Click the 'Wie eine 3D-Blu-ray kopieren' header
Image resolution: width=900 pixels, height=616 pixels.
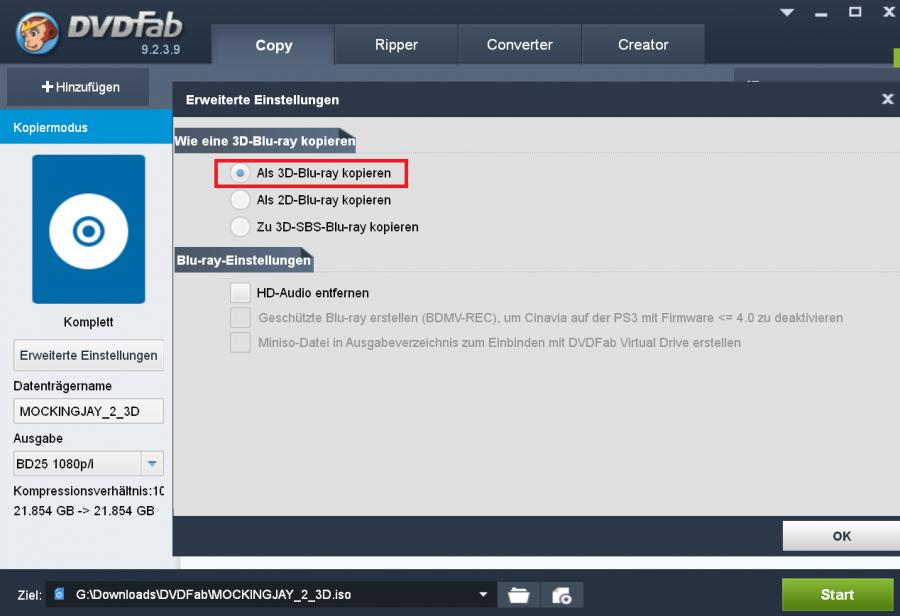point(265,141)
